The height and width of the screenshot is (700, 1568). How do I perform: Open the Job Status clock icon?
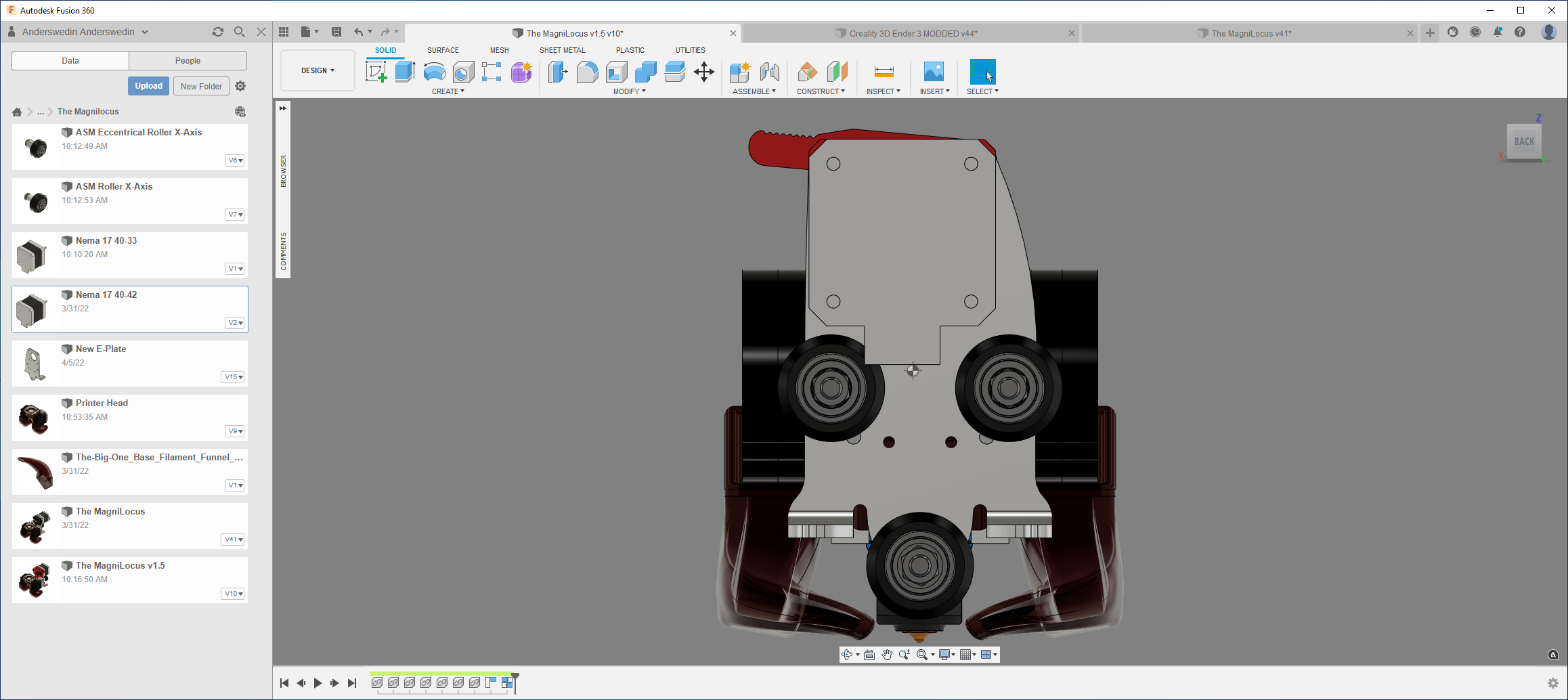coord(1475,32)
